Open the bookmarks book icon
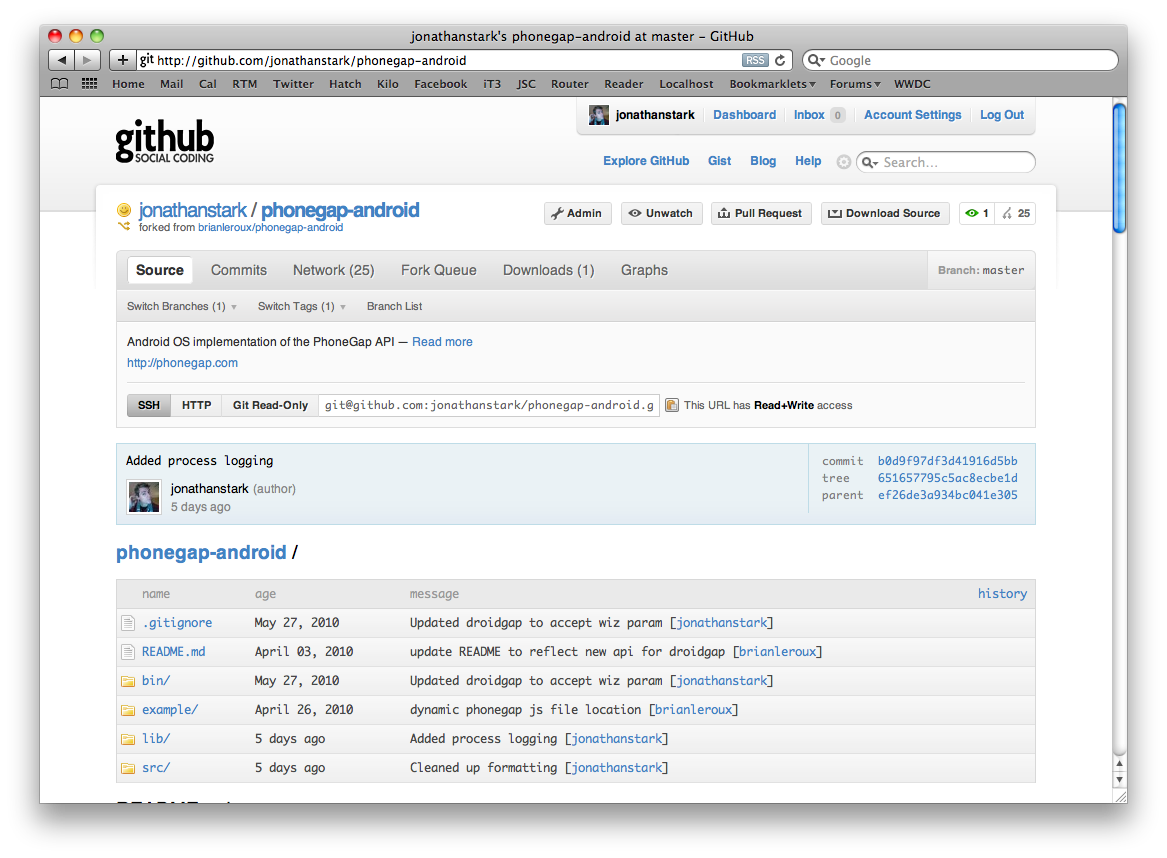The width and height of the screenshot is (1167, 858). coord(60,84)
